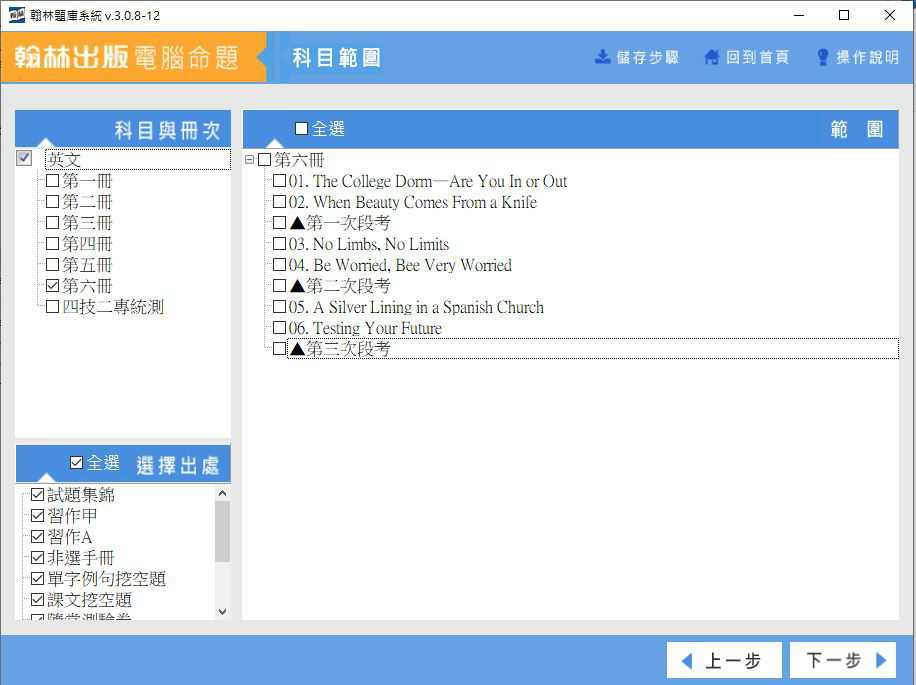The width and height of the screenshot is (916, 685).
Task: Check the 第五冊 volume checkbox
Action: (x=52, y=265)
